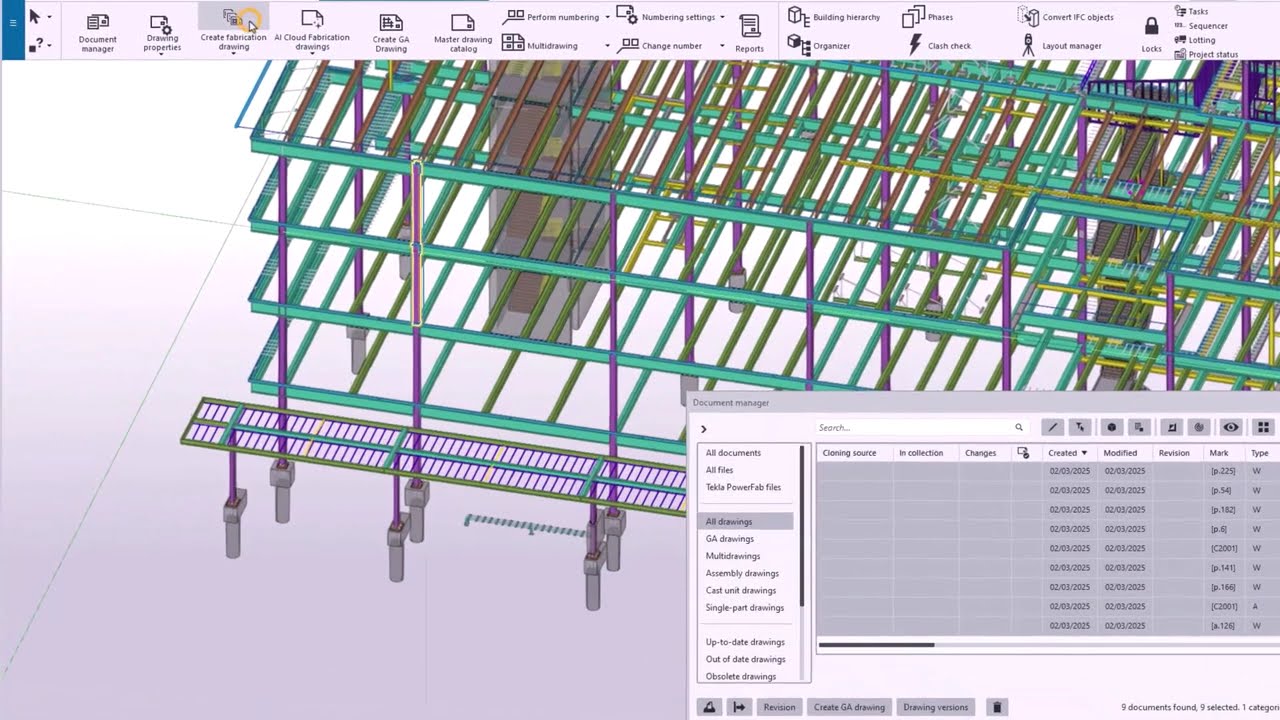Select All files category
This screenshot has height=720, width=1280.
(719, 470)
